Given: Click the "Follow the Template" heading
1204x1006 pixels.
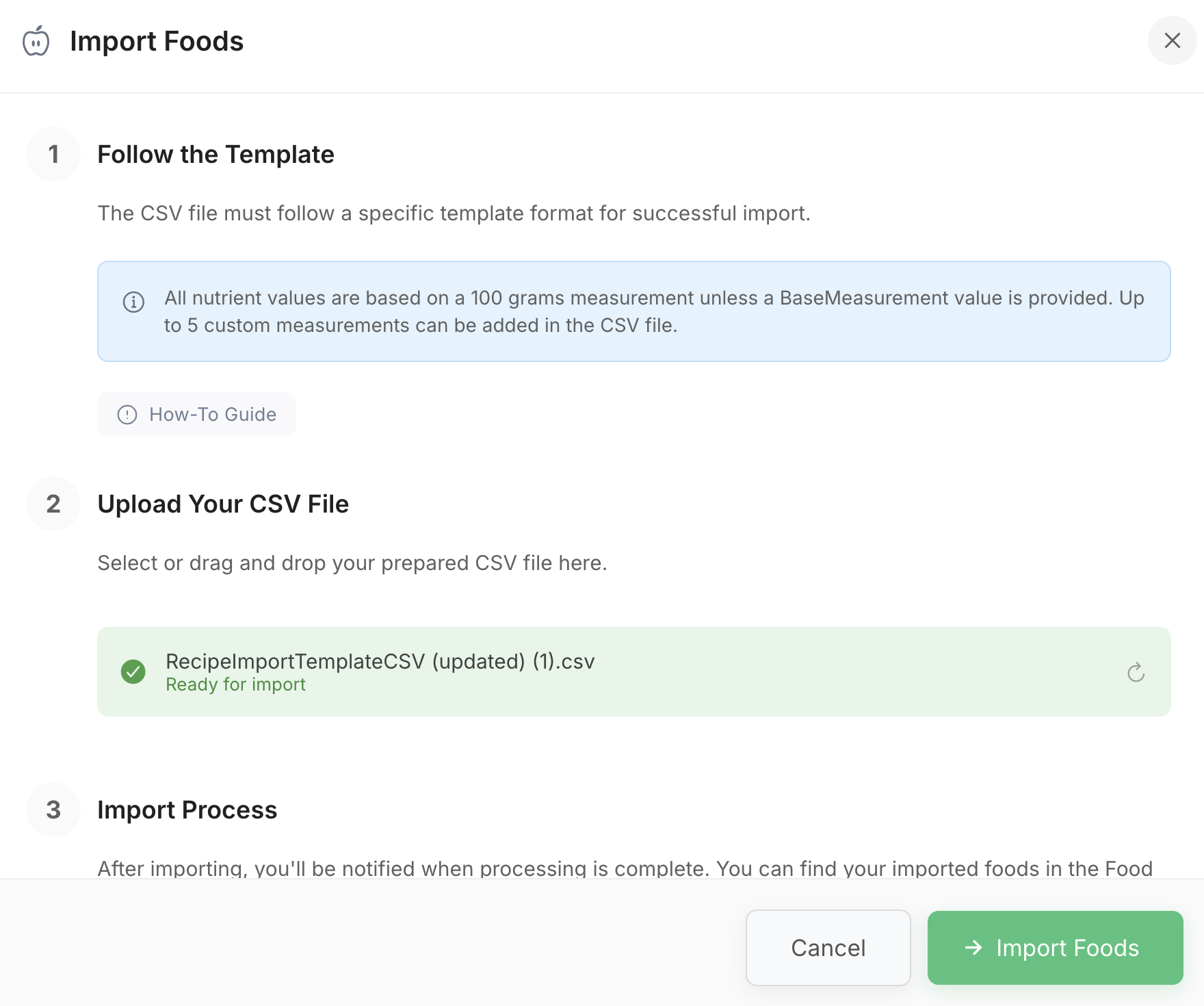Looking at the screenshot, I should coord(215,155).
